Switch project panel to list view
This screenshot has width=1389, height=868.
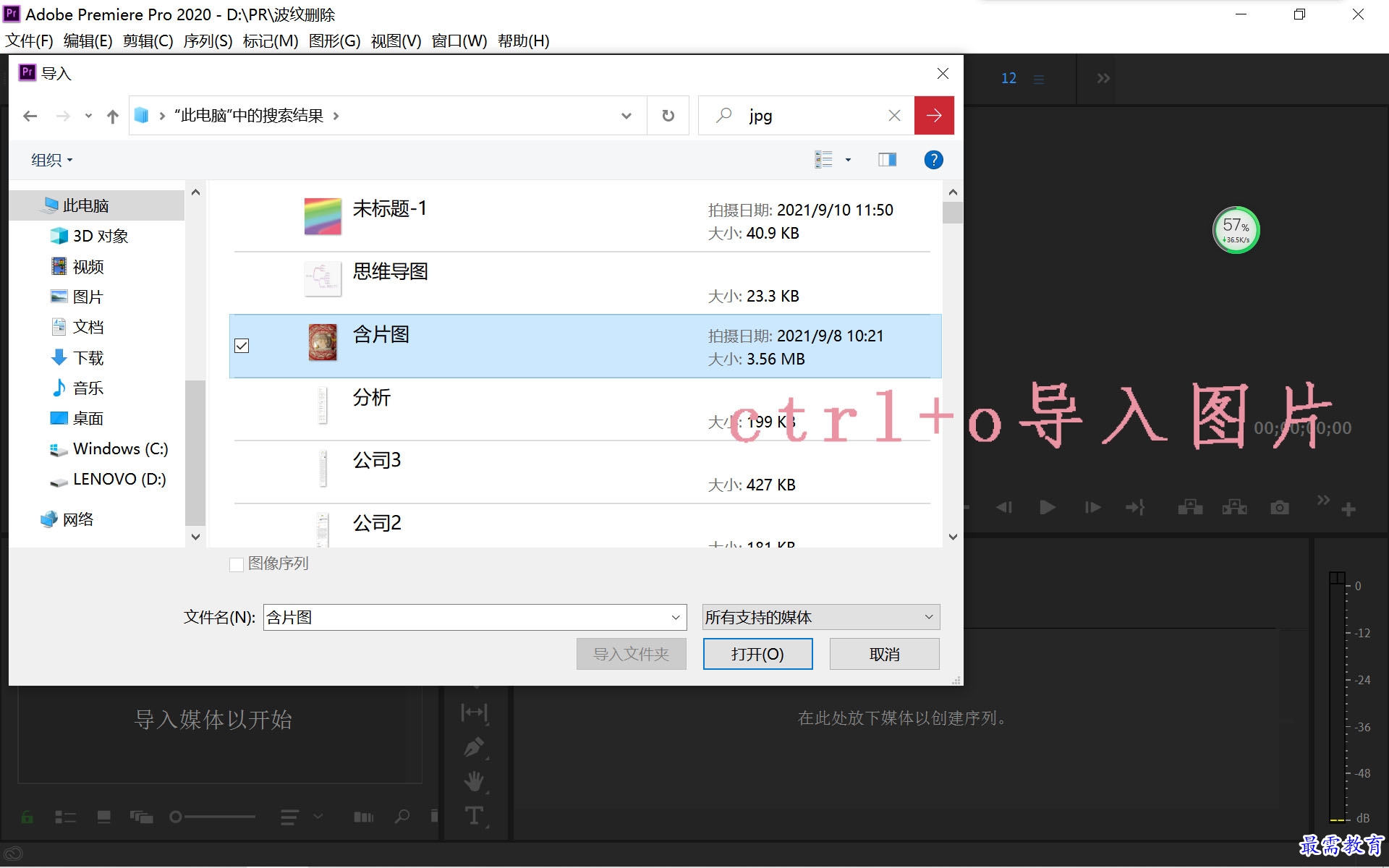65,817
